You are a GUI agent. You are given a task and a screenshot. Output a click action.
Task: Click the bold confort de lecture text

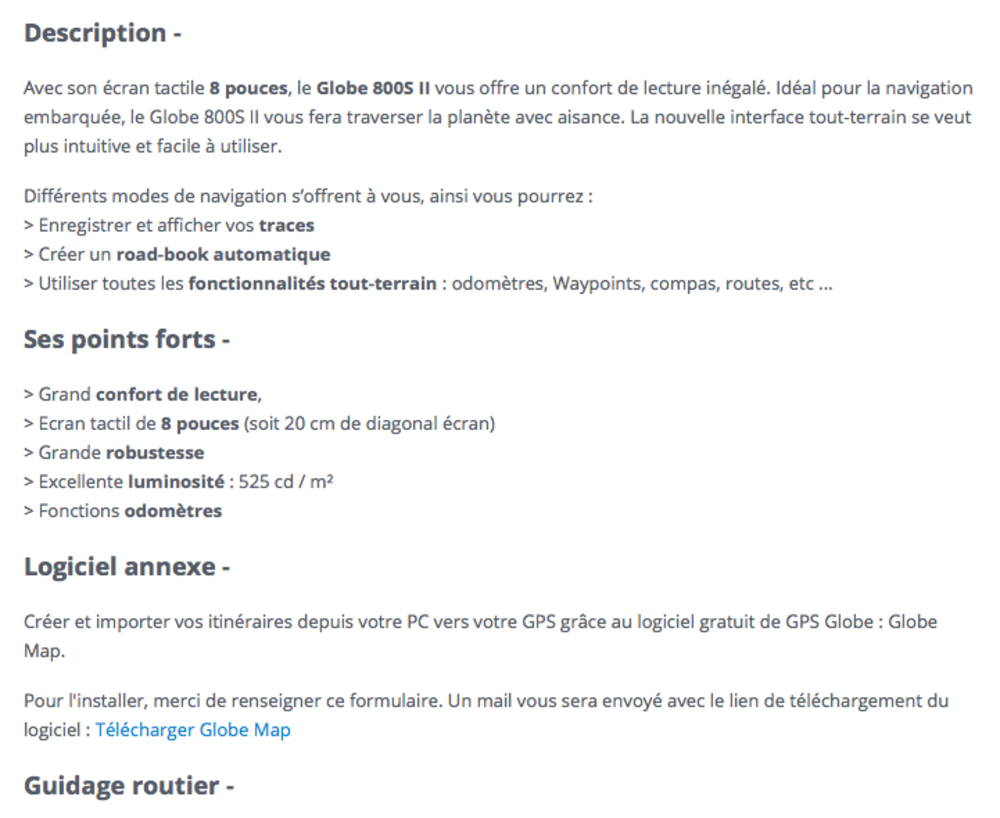coord(177,395)
